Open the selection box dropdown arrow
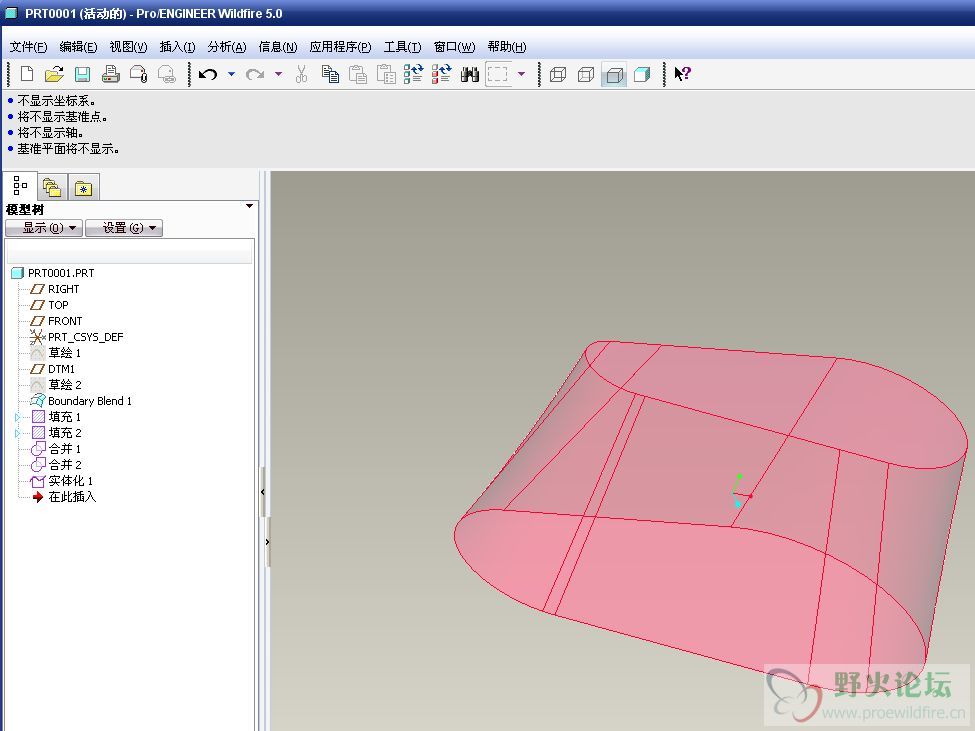This screenshot has height=731, width=975. [x=521, y=74]
